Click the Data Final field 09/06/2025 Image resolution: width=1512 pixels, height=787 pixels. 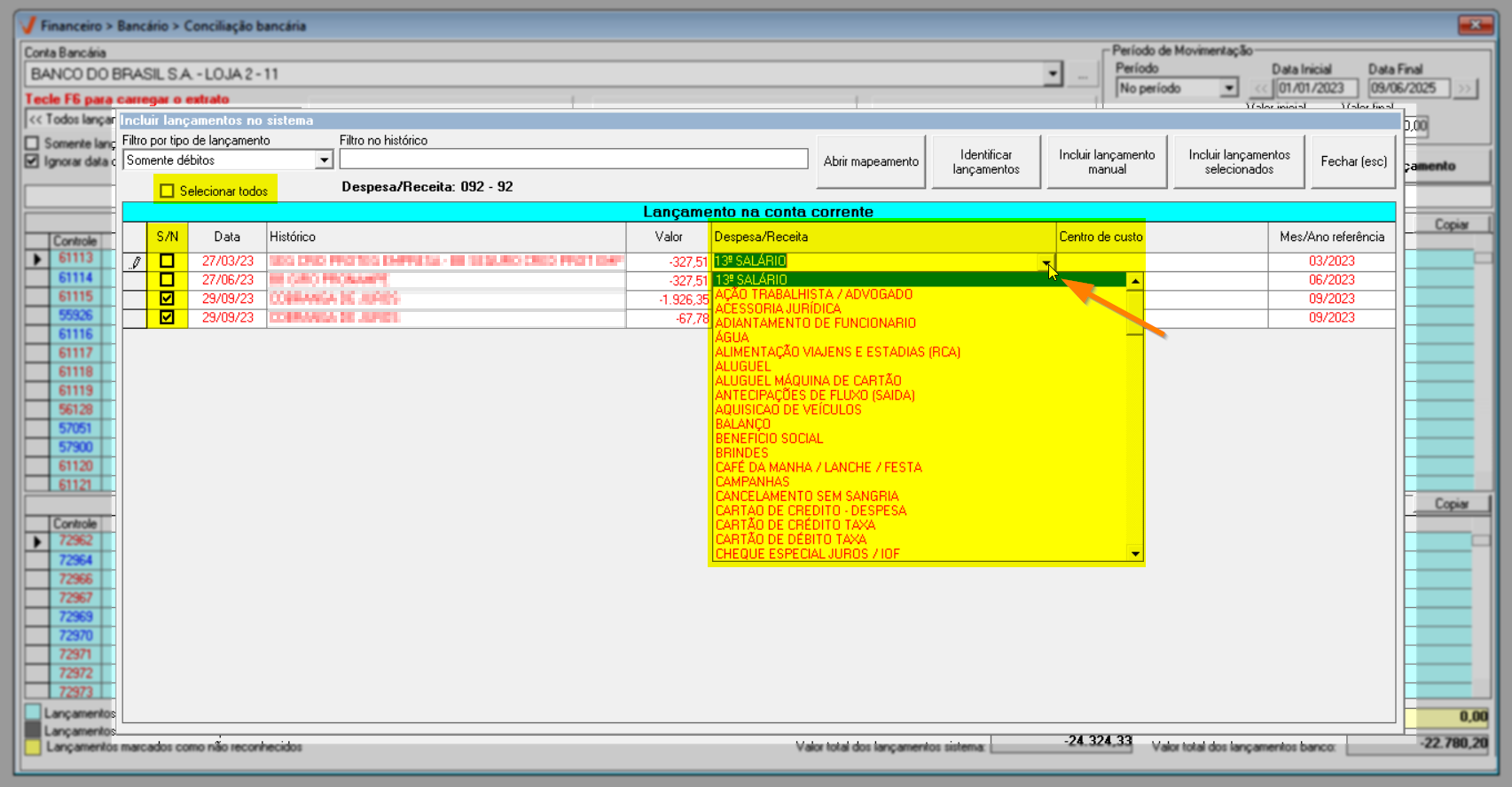[x=1408, y=88]
